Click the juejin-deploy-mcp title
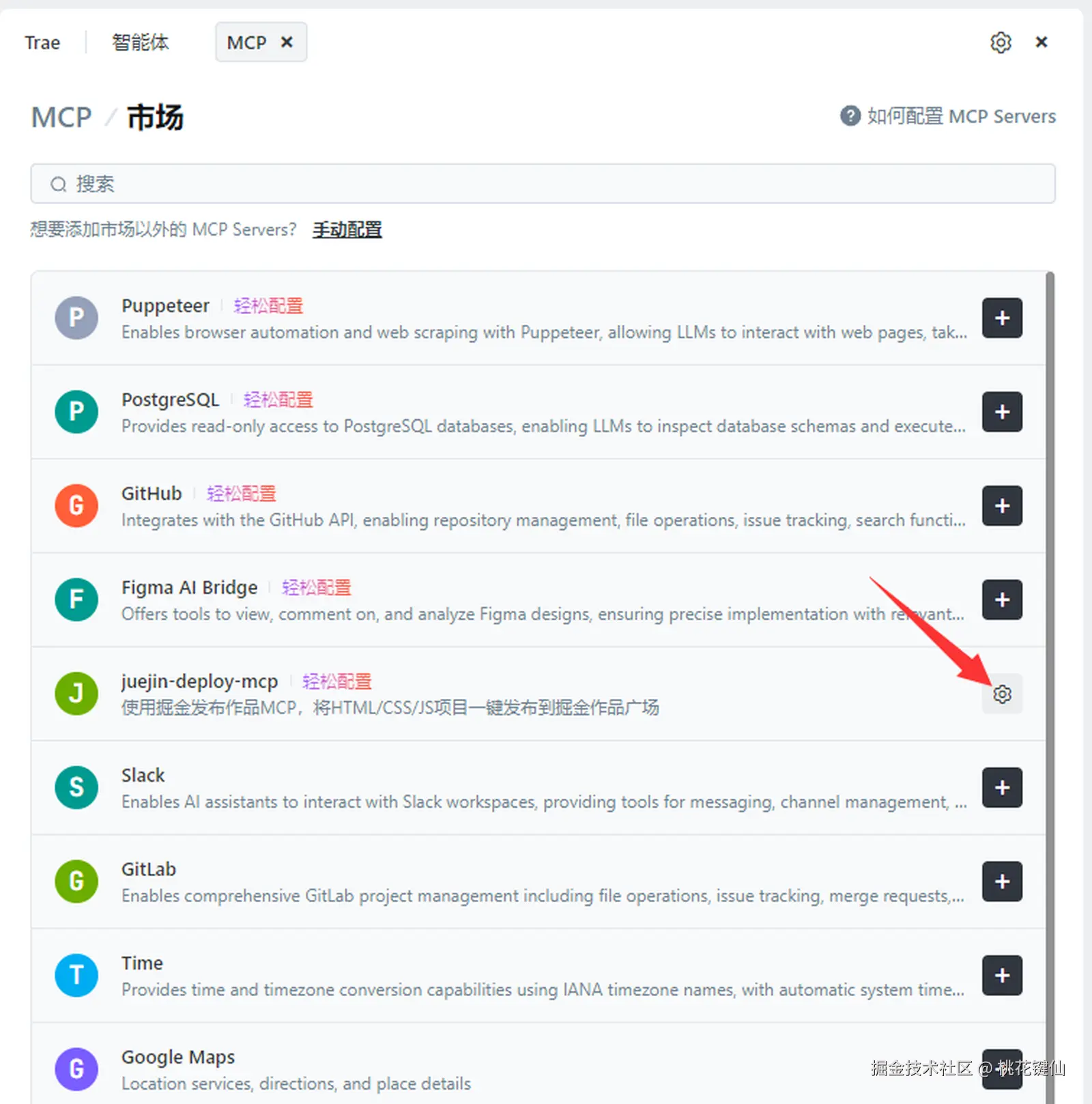This screenshot has width=1092, height=1104. tap(199, 681)
